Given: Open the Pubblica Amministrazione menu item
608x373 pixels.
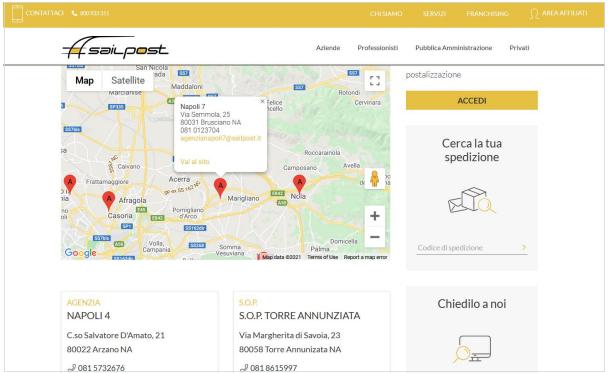Looking at the screenshot, I should click(x=453, y=48).
